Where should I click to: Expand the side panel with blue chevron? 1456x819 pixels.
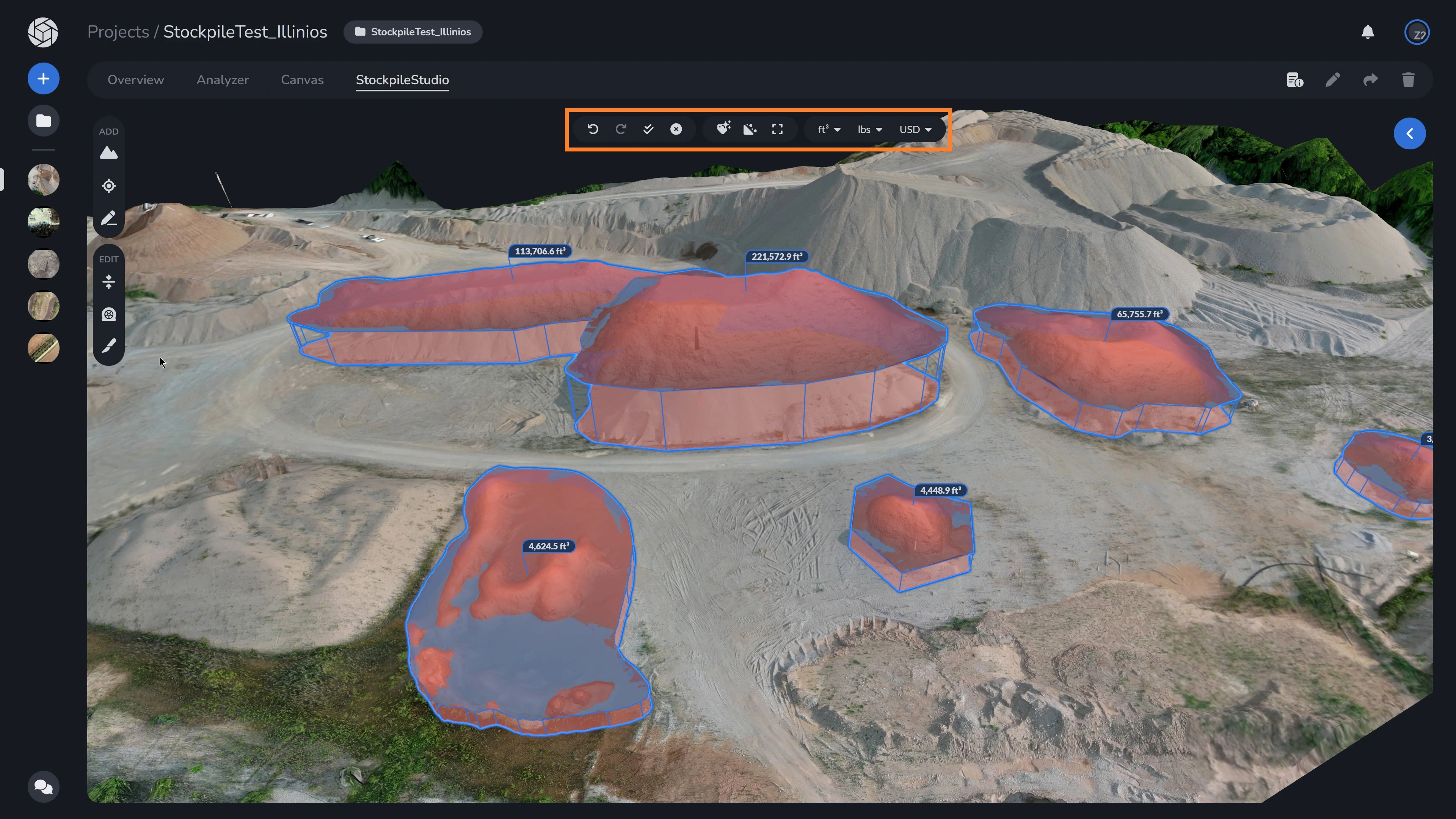pos(1409,133)
